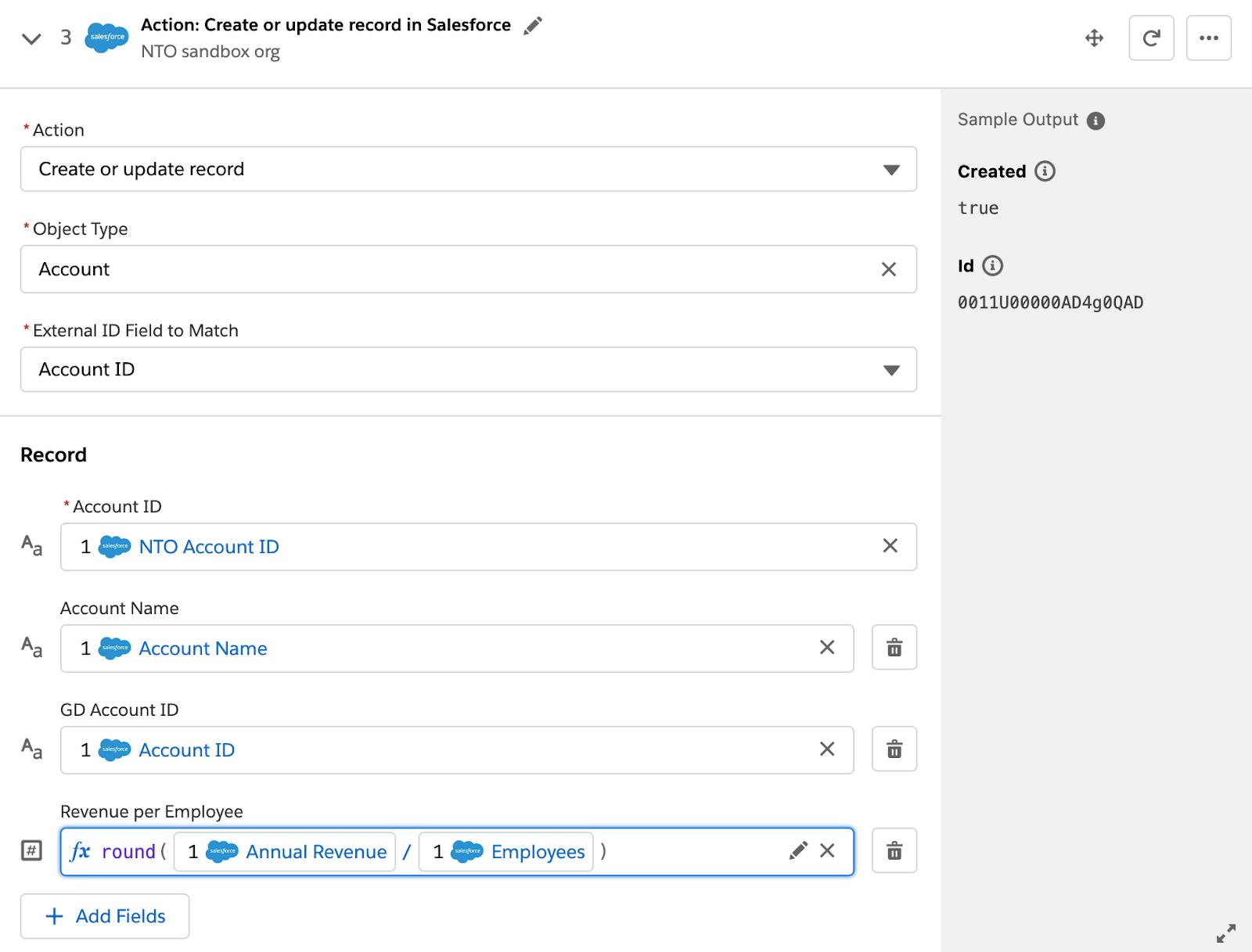Show info for Sample Output
Image resolution: width=1252 pixels, height=952 pixels.
[1096, 121]
